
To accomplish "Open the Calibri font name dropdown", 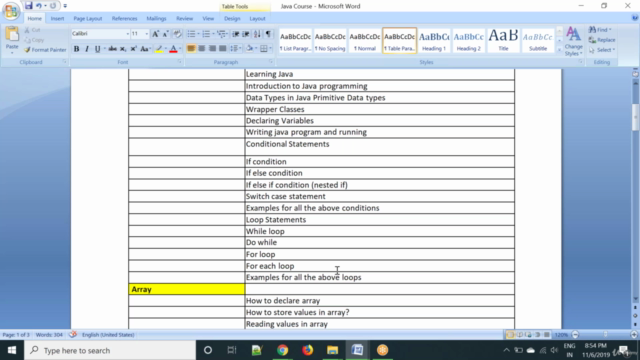I will (x=127, y=34).
